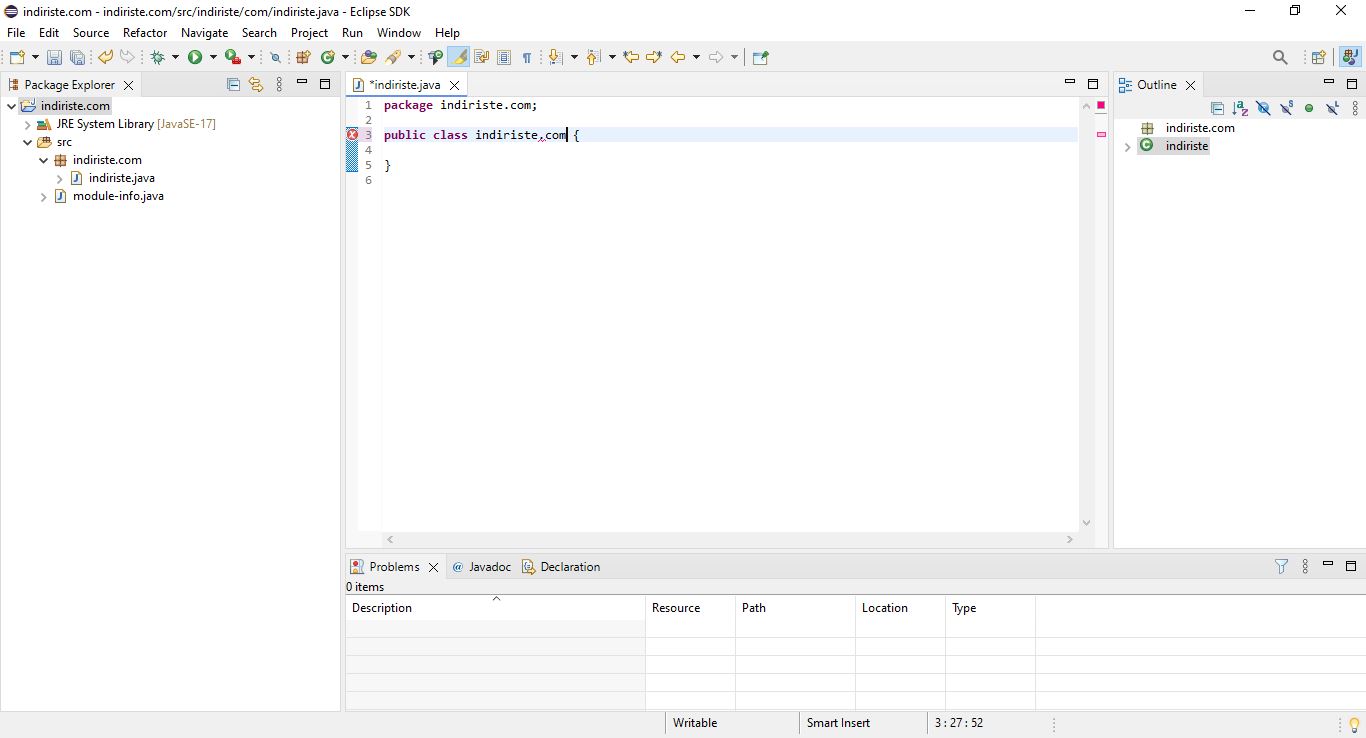1366x738 pixels.
Task: Open Problems view filter funnel icon
Action: pos(1281,567)
